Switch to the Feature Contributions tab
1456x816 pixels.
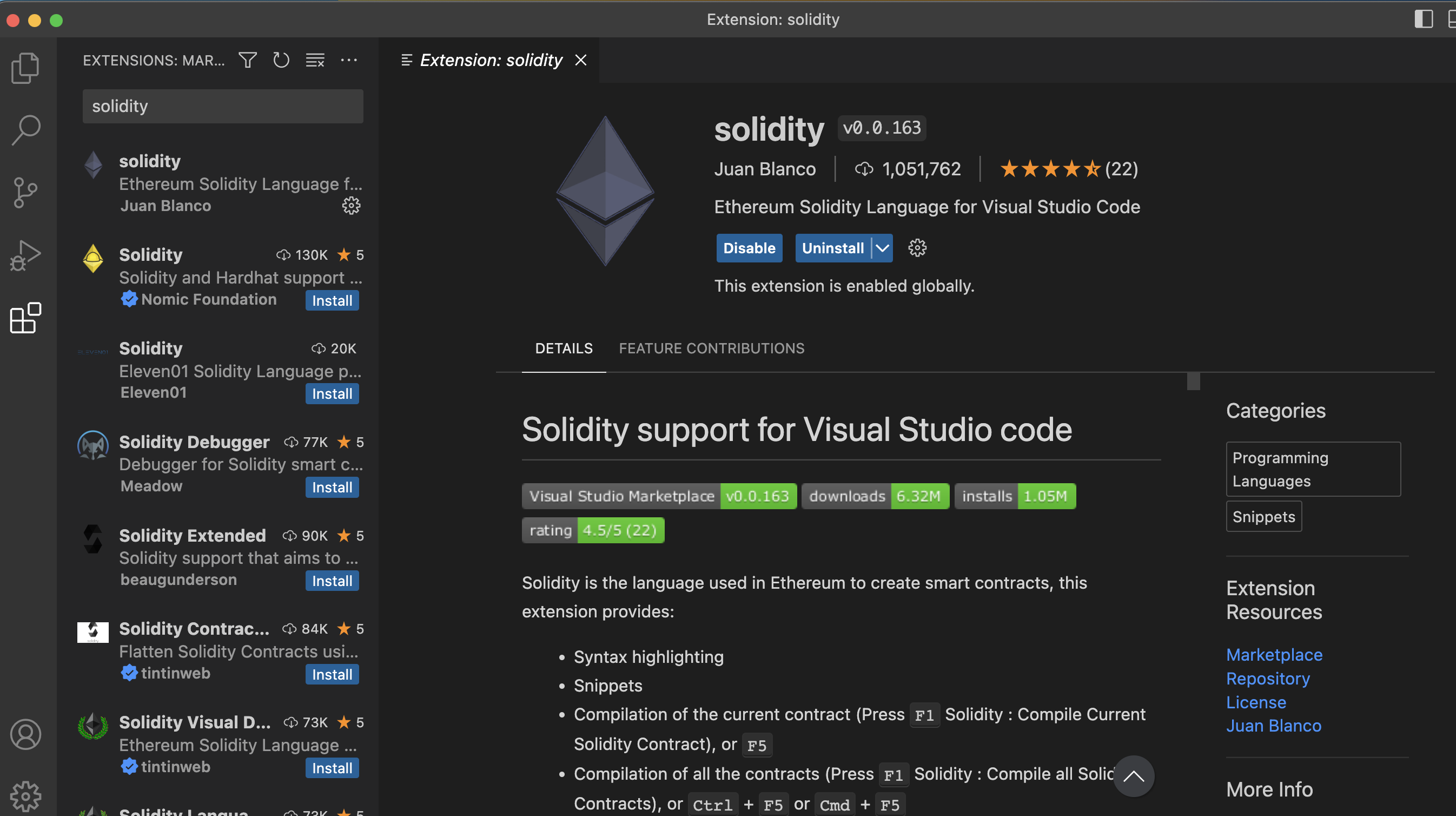pyautogui.click(x=711, y=348)
